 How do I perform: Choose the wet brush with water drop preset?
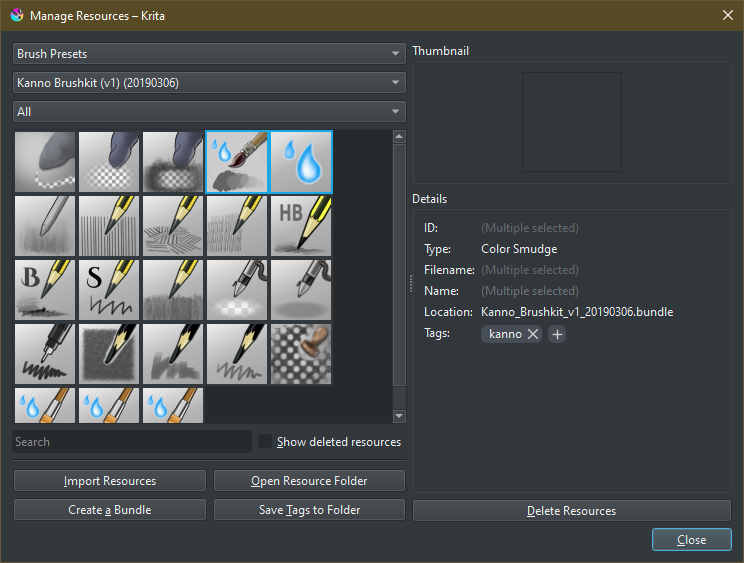(237, 161)
